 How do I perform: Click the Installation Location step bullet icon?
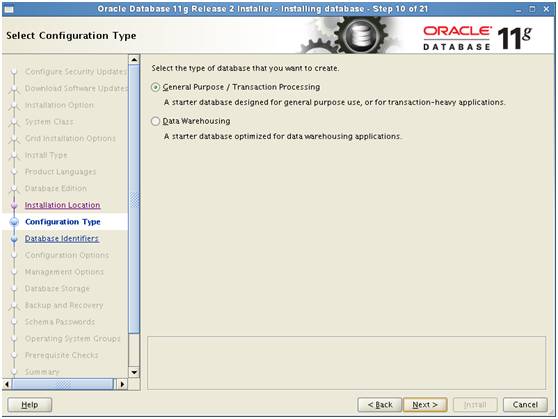[x=14, y=205]
